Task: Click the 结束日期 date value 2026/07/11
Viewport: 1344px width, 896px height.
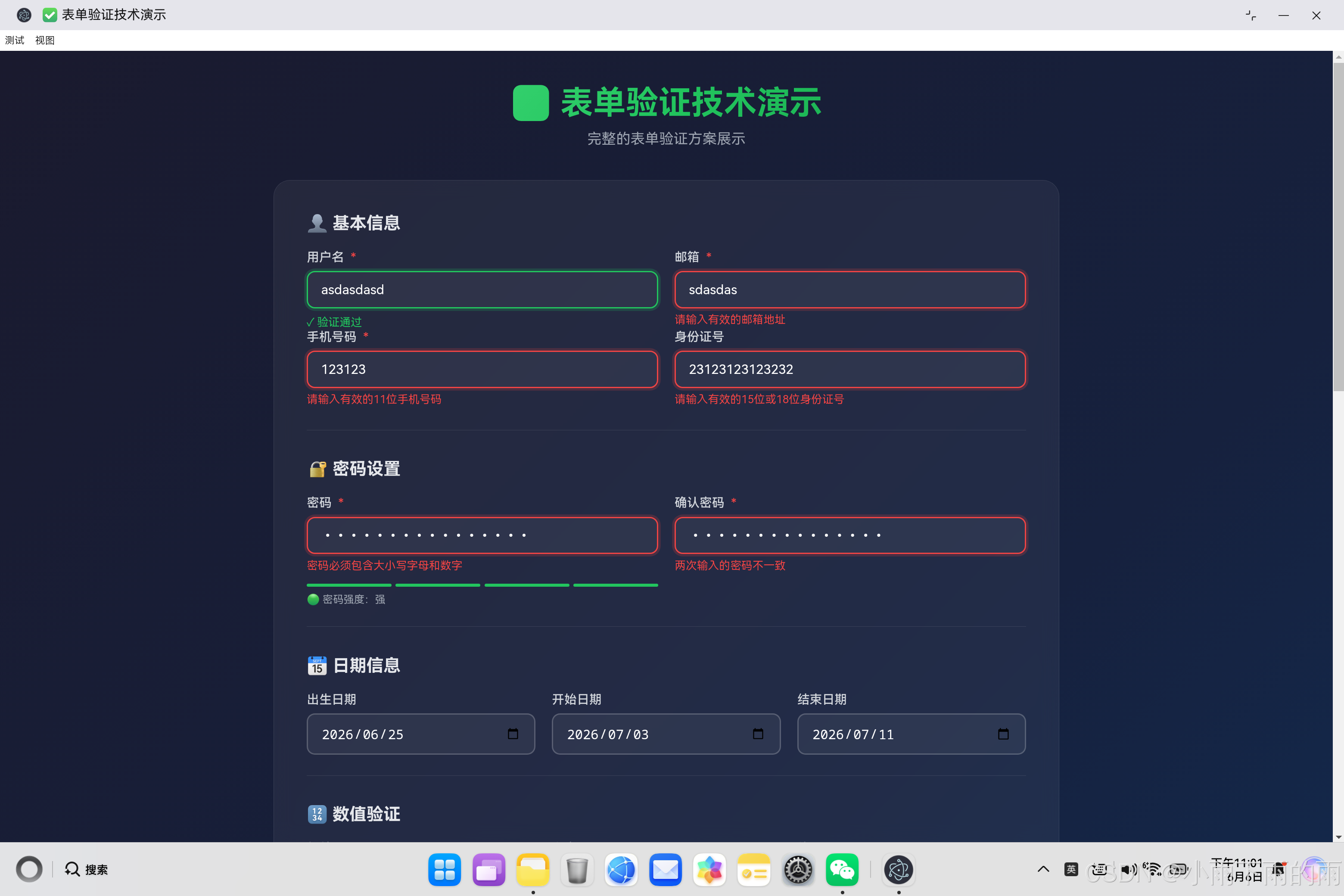Action: (853, 734)
